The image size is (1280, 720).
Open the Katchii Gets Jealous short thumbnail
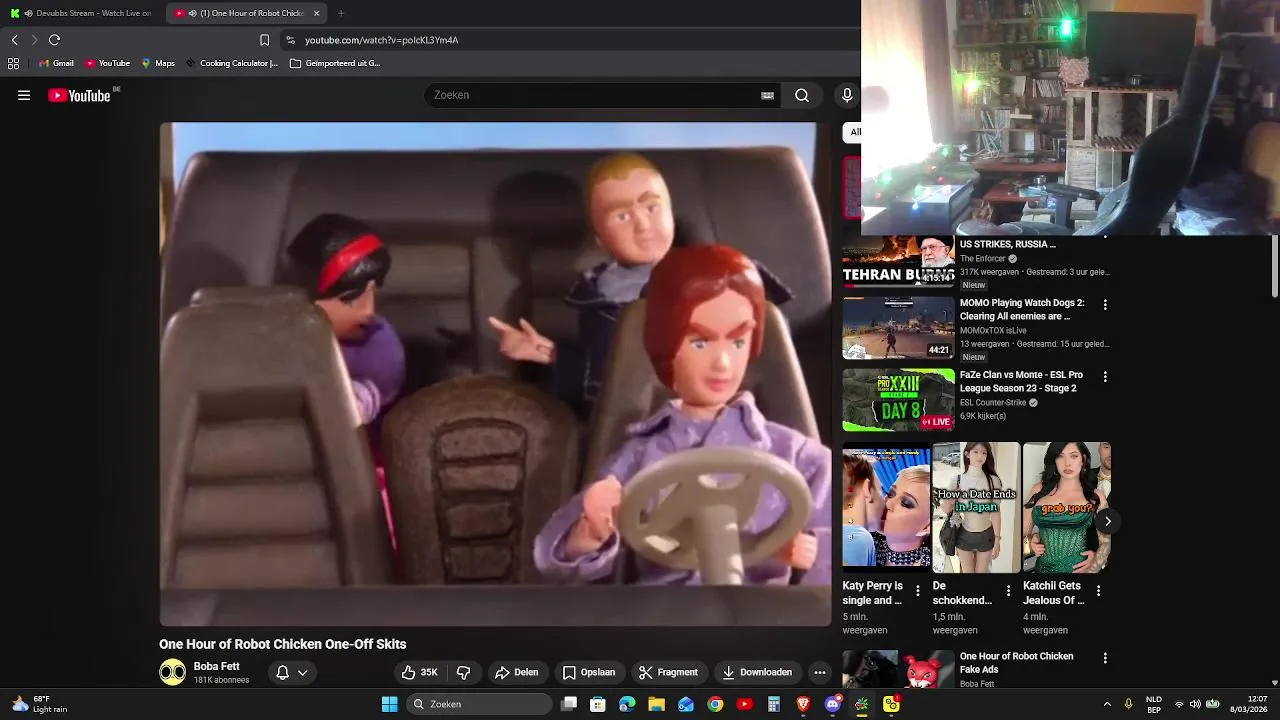[x=1066, y=508]
